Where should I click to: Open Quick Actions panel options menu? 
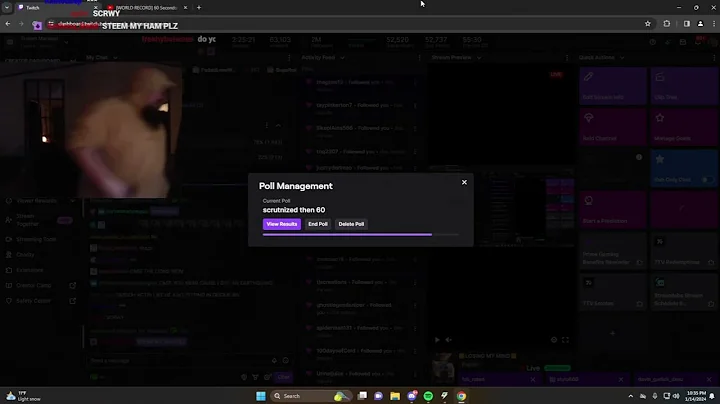click(714, 58)
